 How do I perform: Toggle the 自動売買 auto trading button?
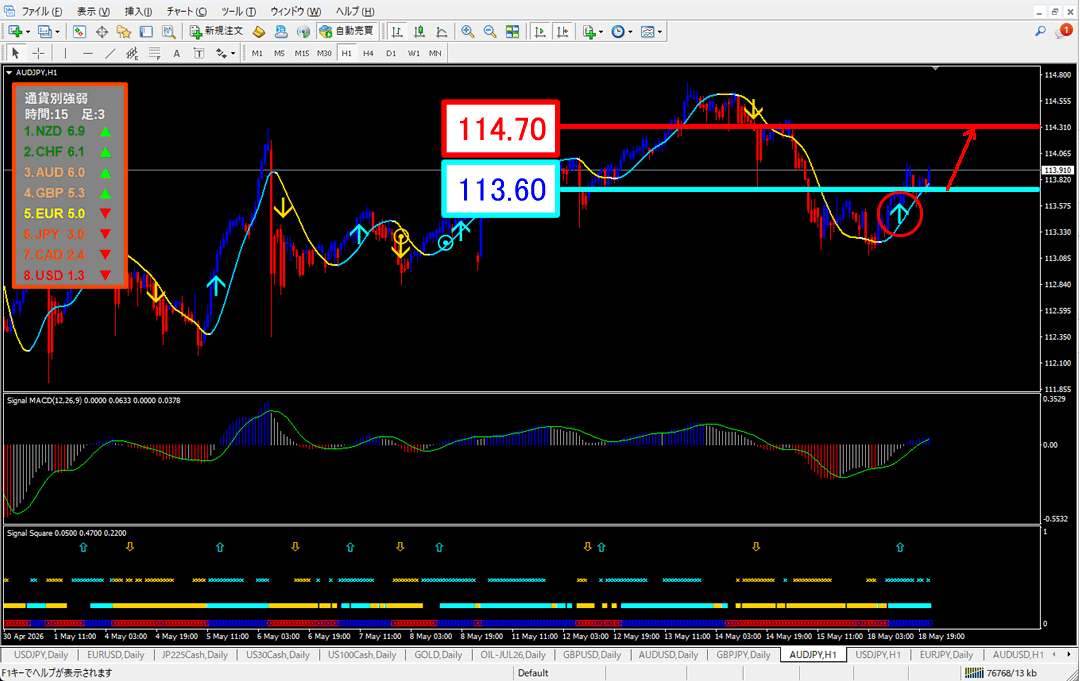point(346,32)
